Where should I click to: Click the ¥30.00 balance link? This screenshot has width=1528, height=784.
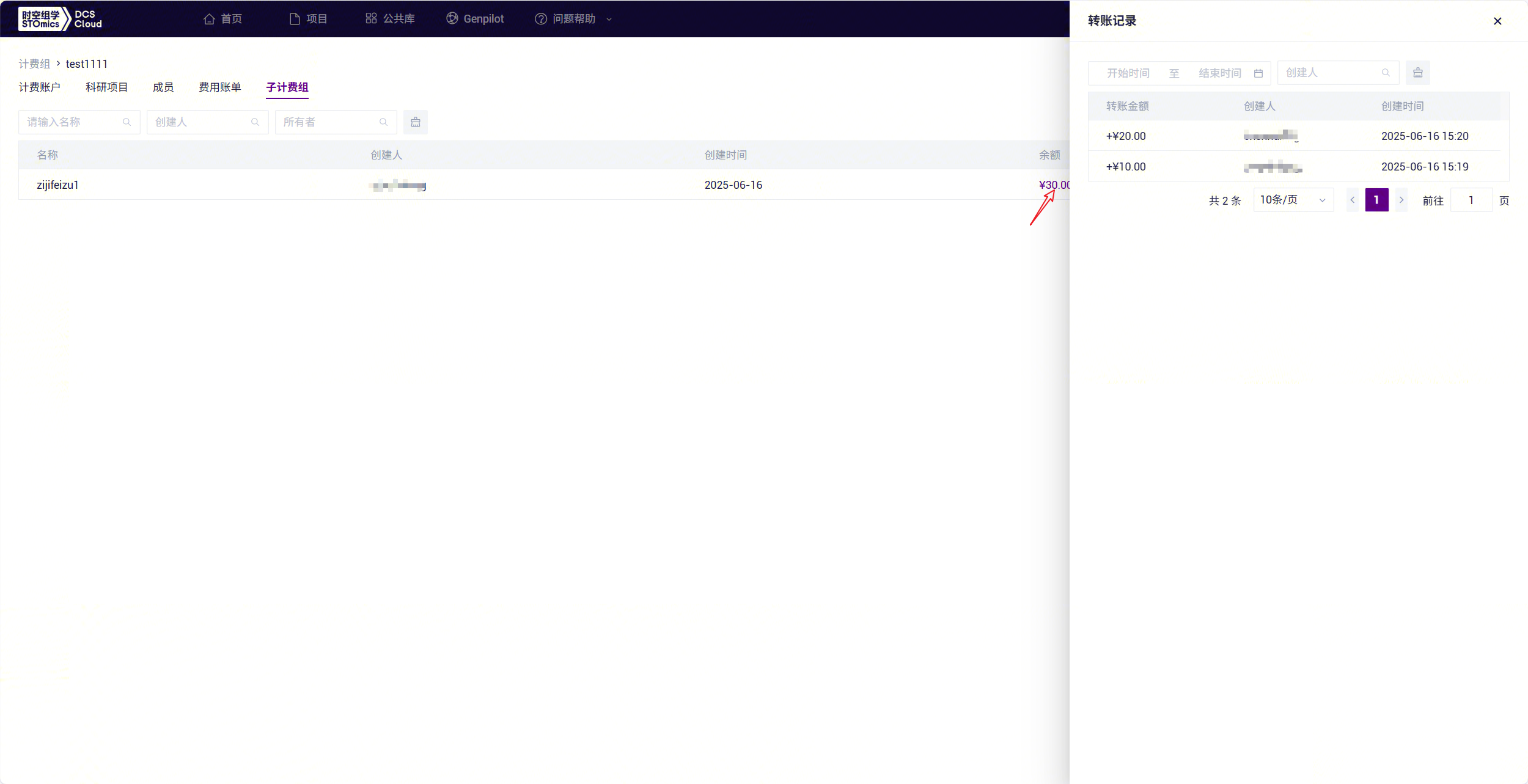1054,185
